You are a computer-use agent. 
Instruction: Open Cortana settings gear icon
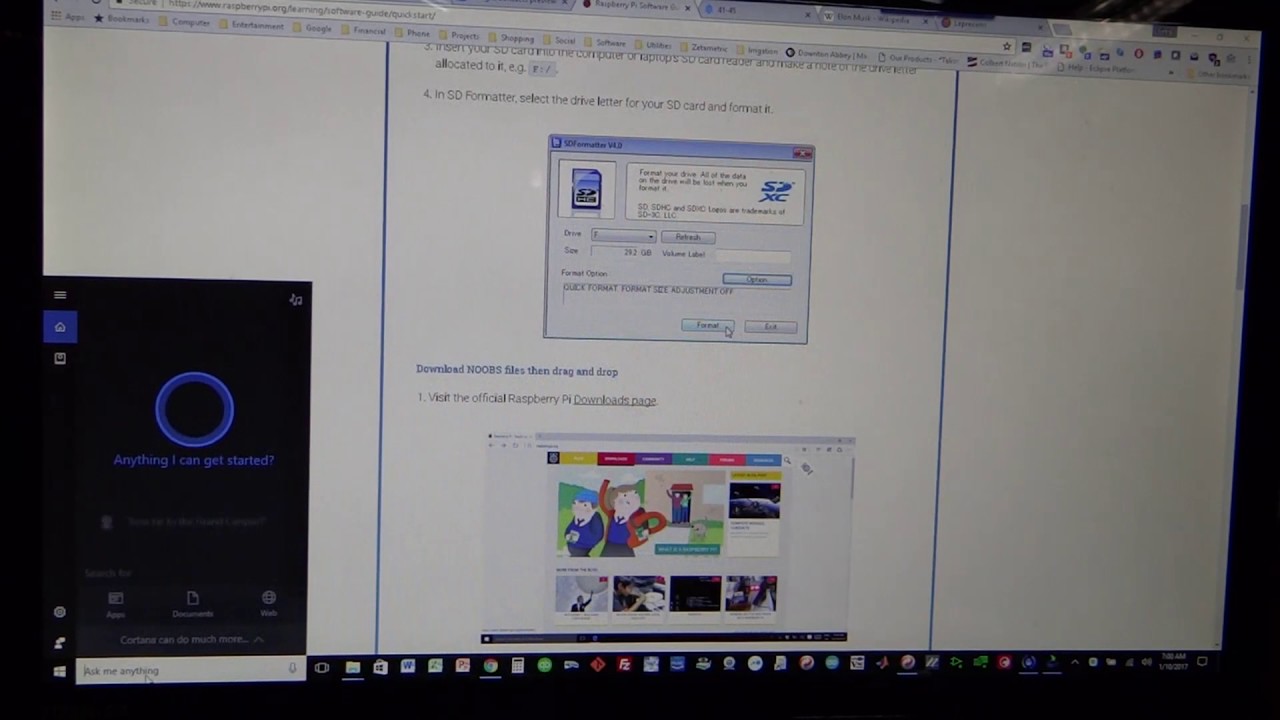click(60, 612)
